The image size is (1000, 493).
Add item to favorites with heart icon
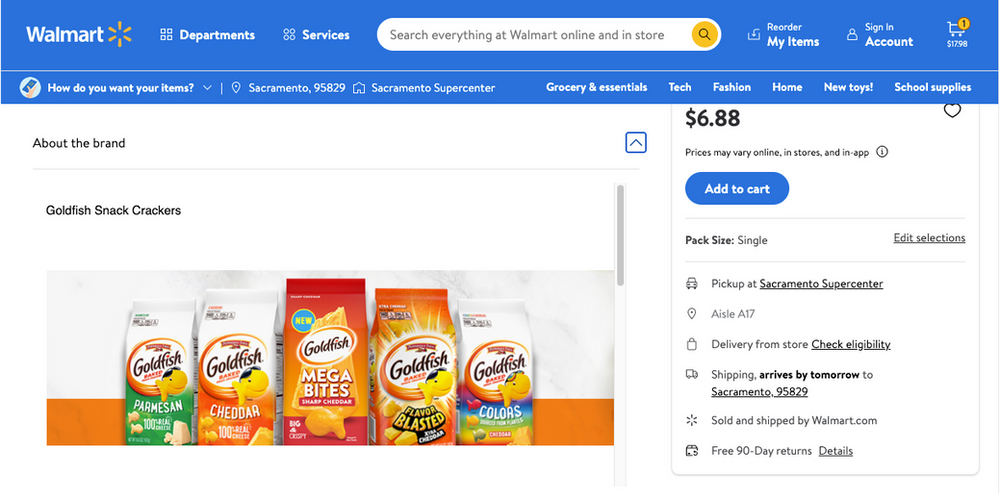pos(952,111)
